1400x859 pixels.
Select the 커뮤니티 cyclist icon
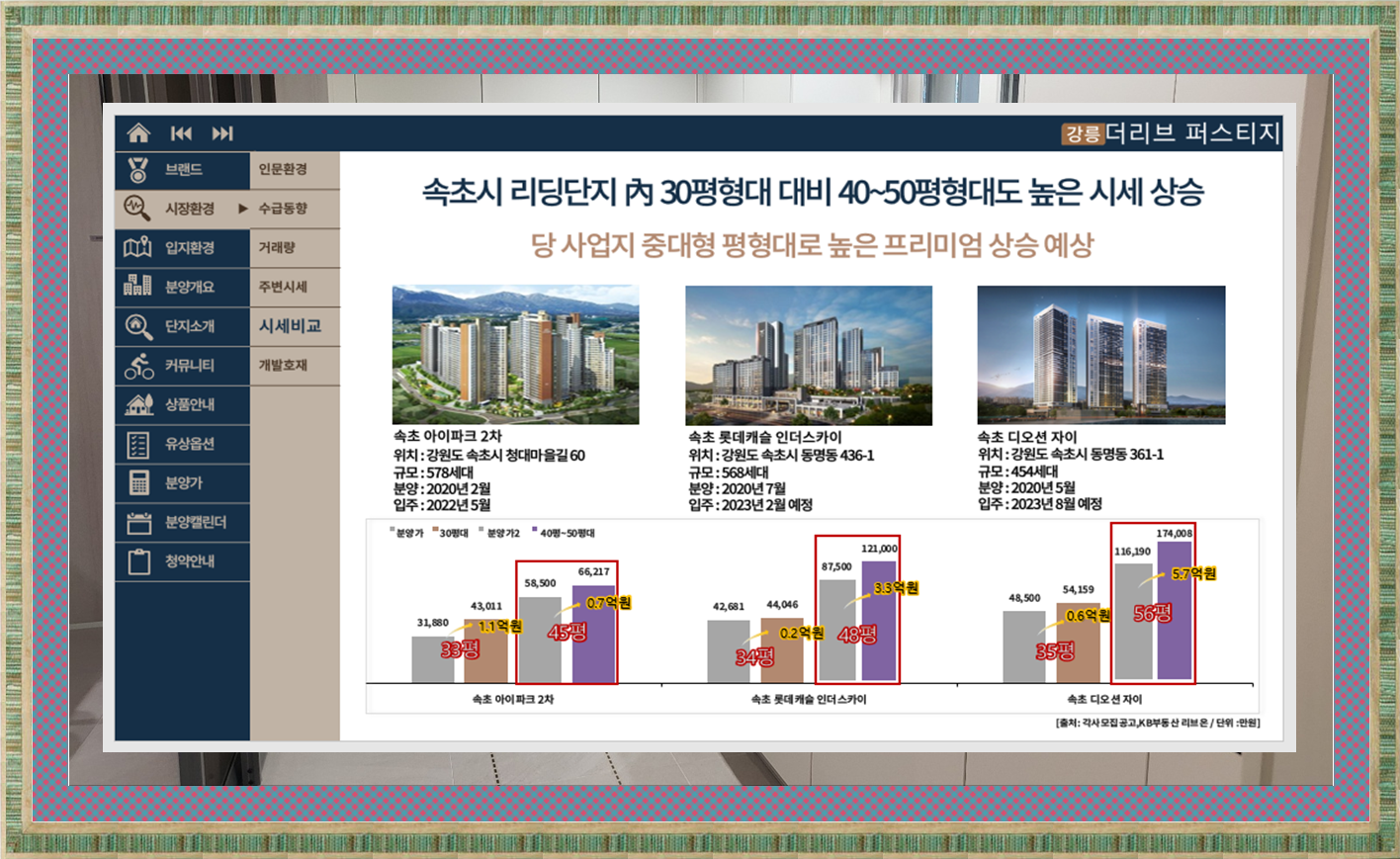click(138, 366)
